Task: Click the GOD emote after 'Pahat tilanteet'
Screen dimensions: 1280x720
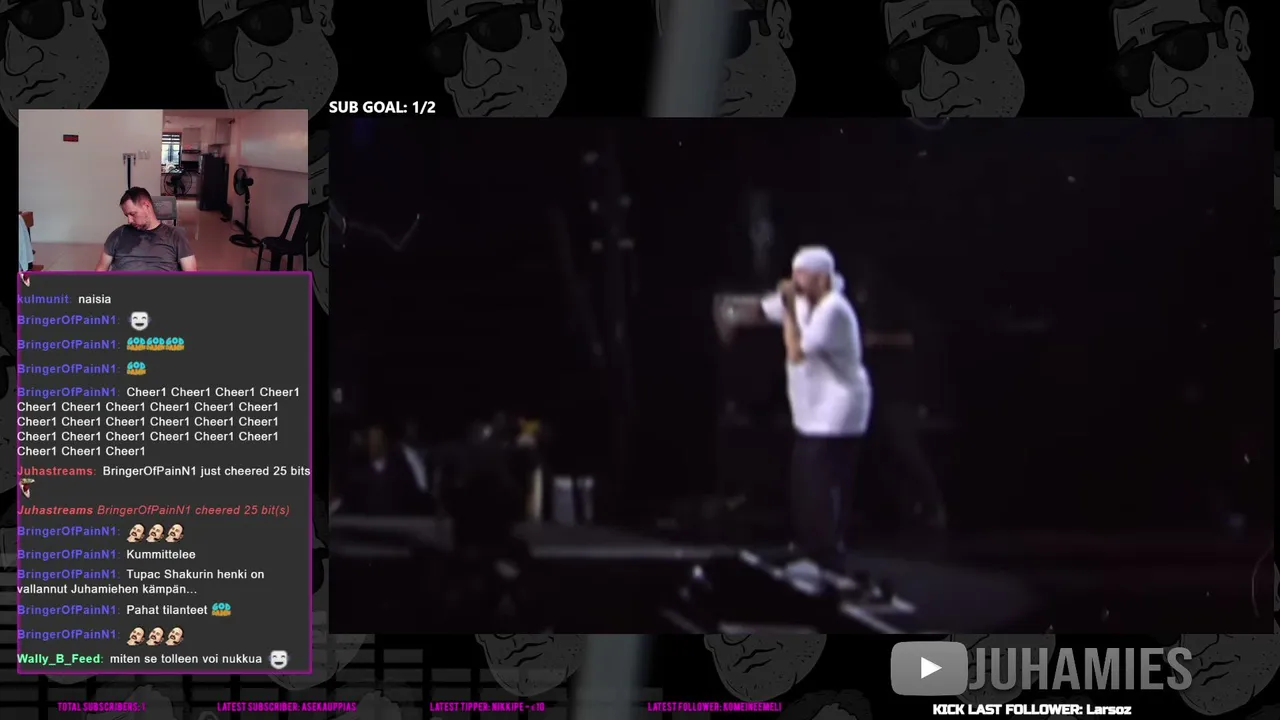Action: pyautogui.click(x=221, y=609)
